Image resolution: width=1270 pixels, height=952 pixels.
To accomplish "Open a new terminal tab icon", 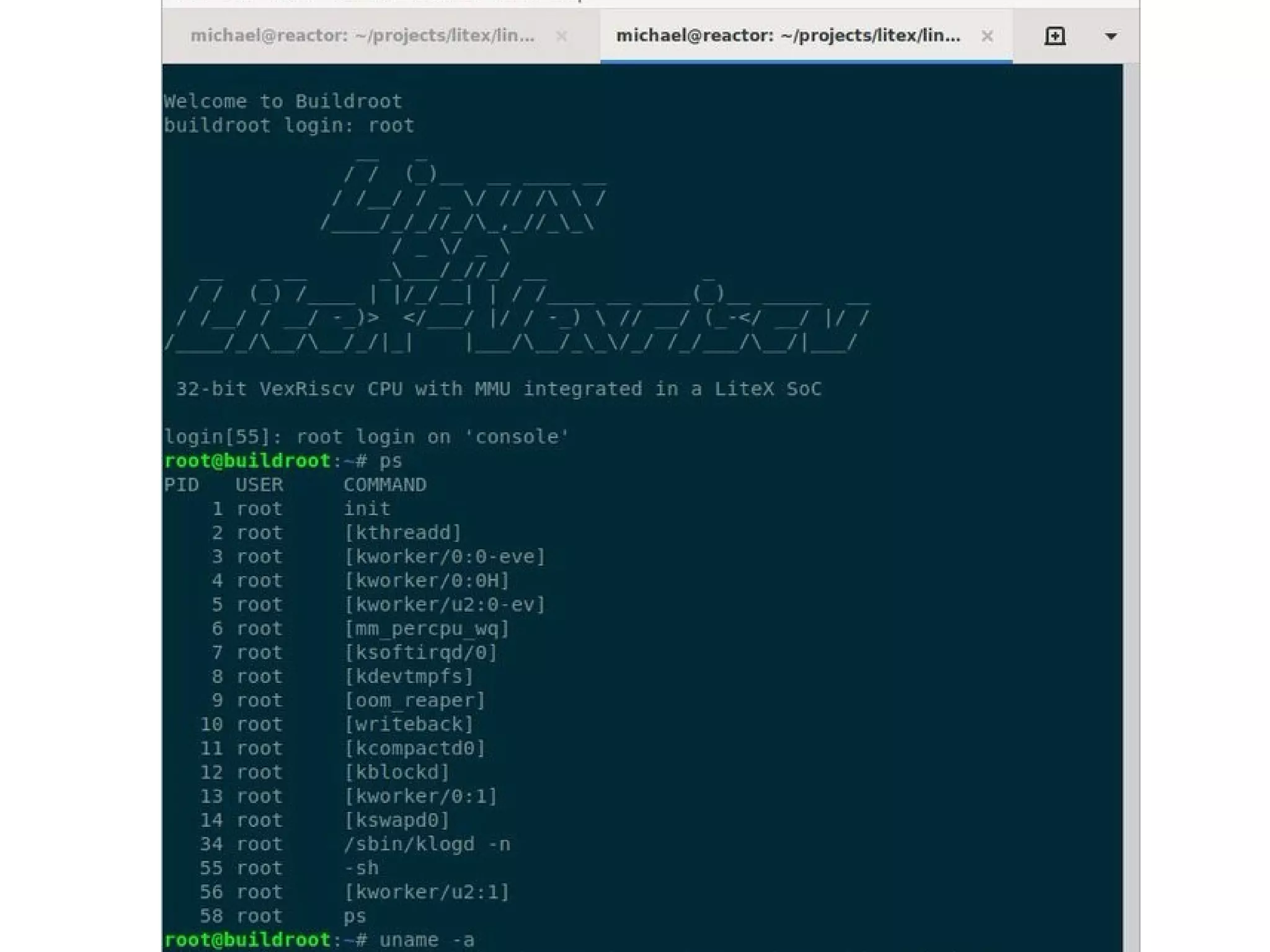I will (x=1055, y=36).
